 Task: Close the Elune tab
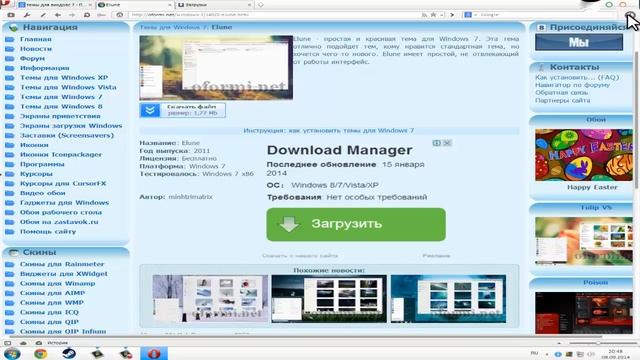(x=170, y=5)
